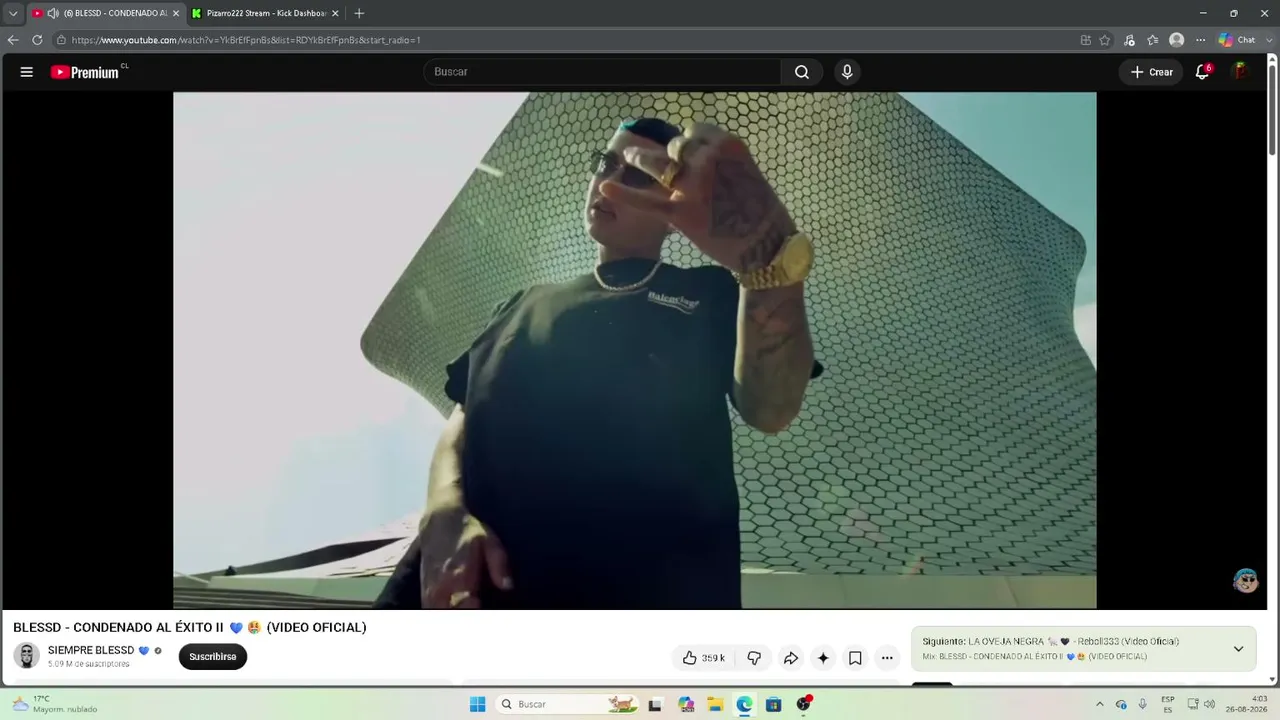Show hidden system tray icons
Image resolution: width=1280 pixels, height=720 pixels.
[x=1100, y=704]
